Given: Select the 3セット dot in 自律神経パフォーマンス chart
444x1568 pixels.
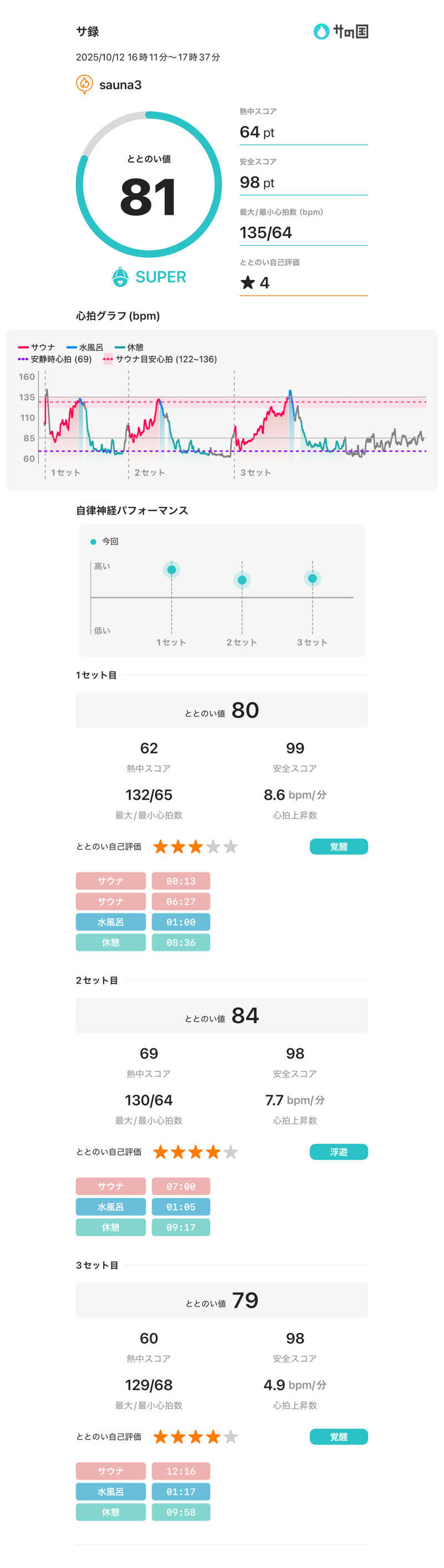Looking at the screenshot, I should (312, 578).
